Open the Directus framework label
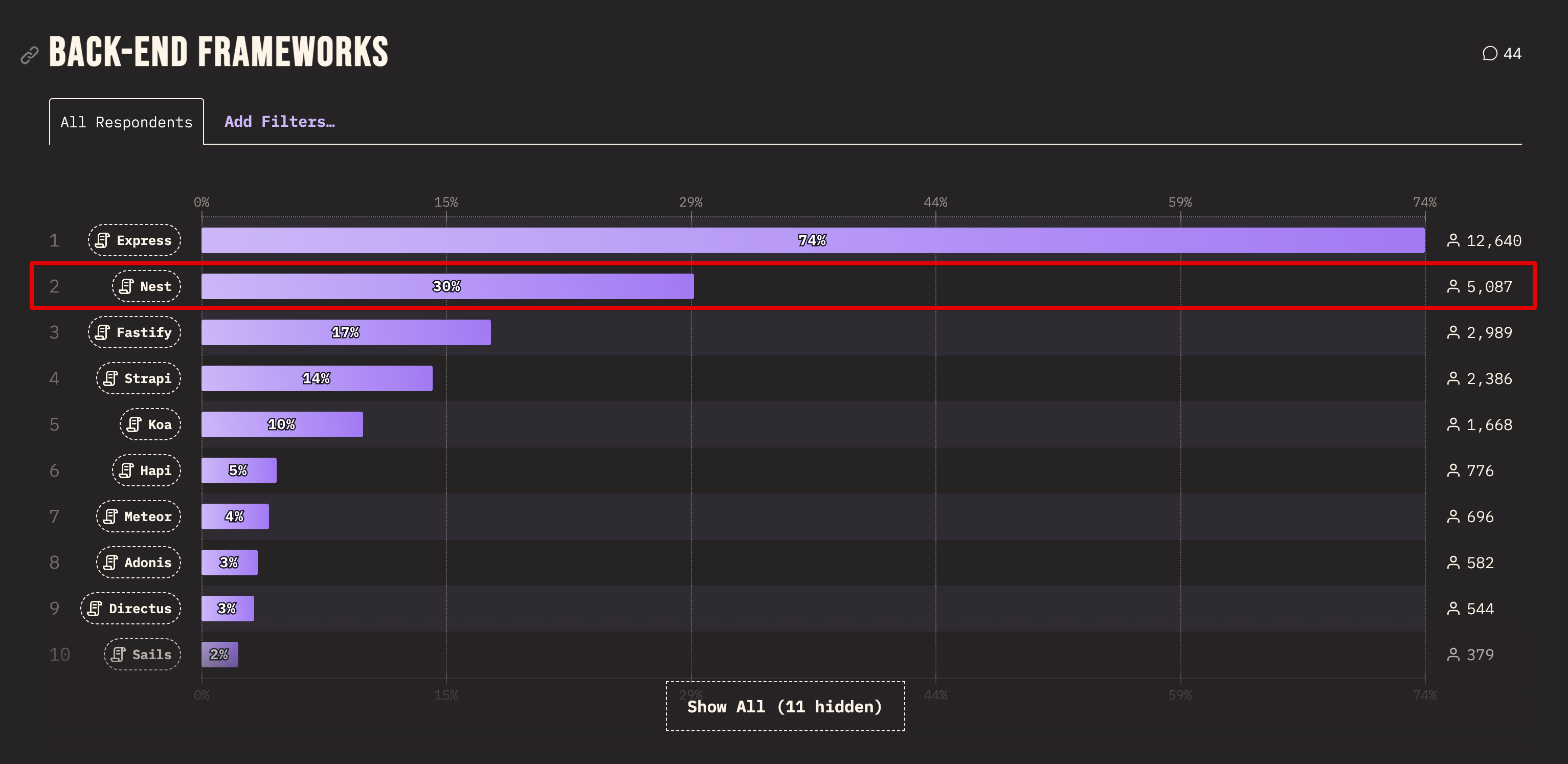The height and width of the screenshot is (764, 1568). 130,608
